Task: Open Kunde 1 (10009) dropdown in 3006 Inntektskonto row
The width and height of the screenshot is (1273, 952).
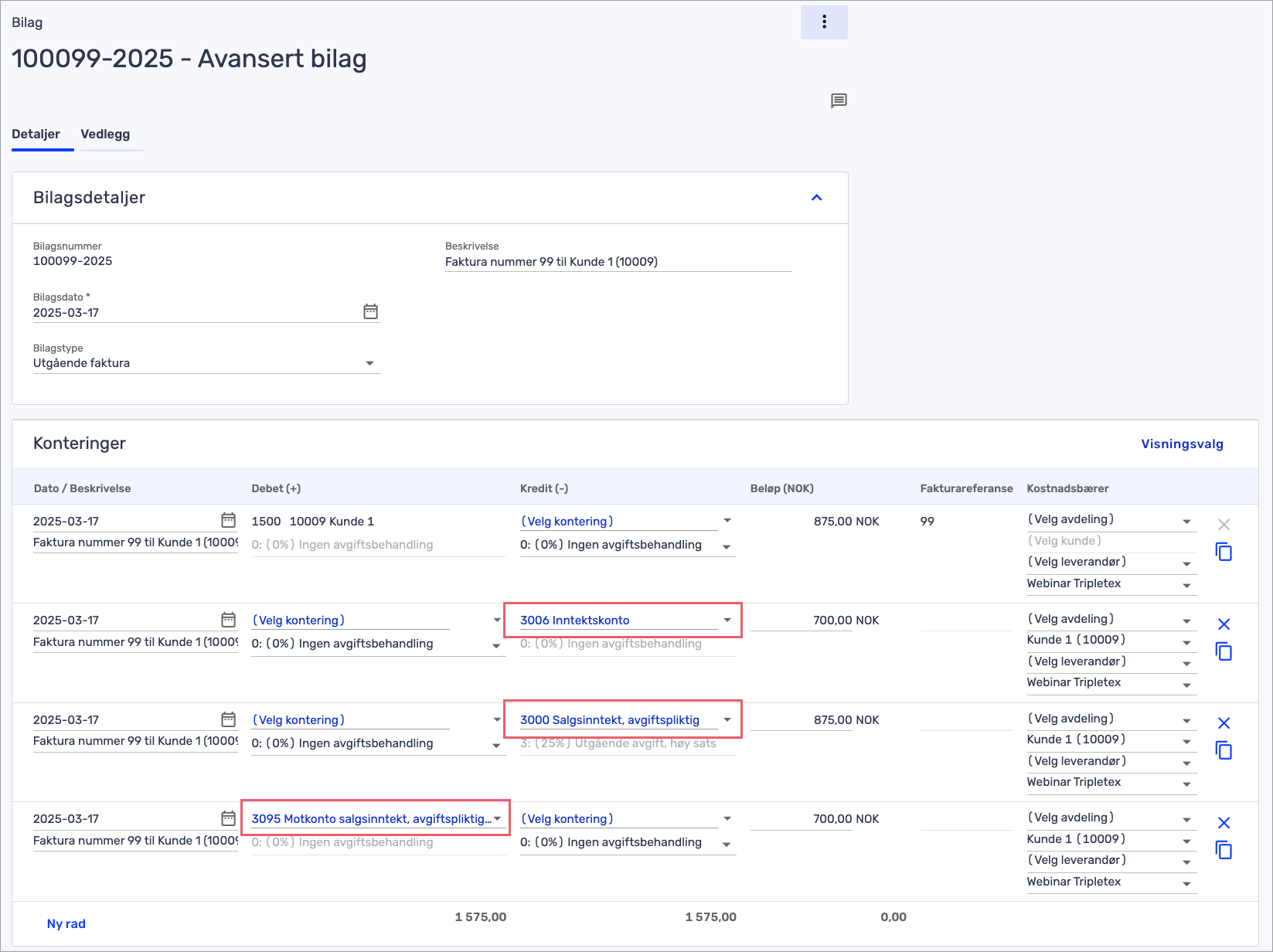Action: coord(1111,640)
